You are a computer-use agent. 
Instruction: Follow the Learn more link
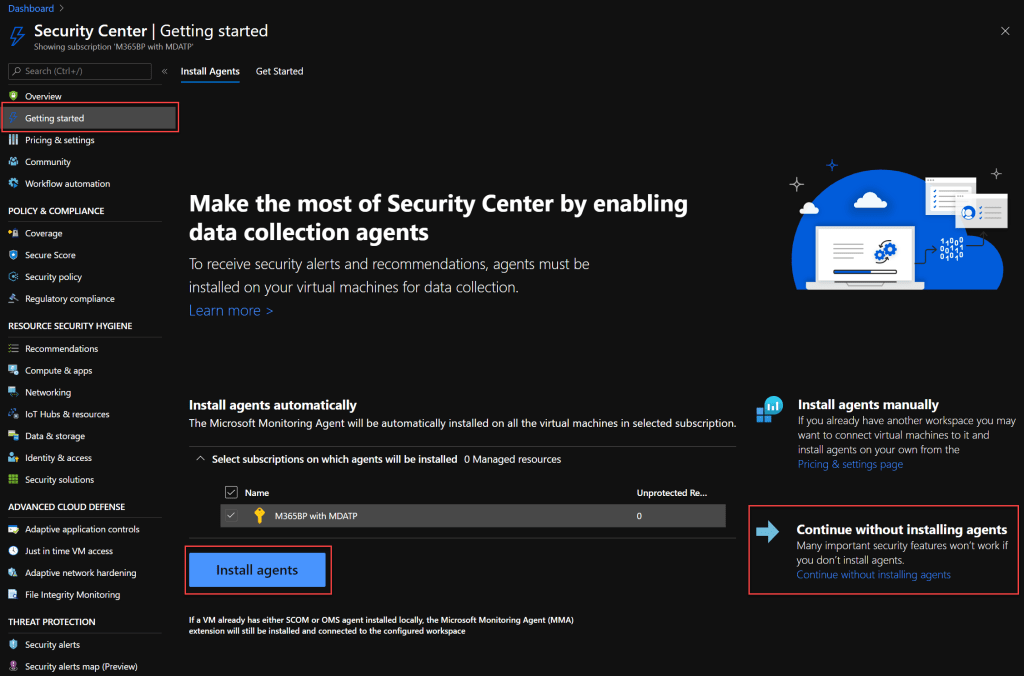click(231, 310)
